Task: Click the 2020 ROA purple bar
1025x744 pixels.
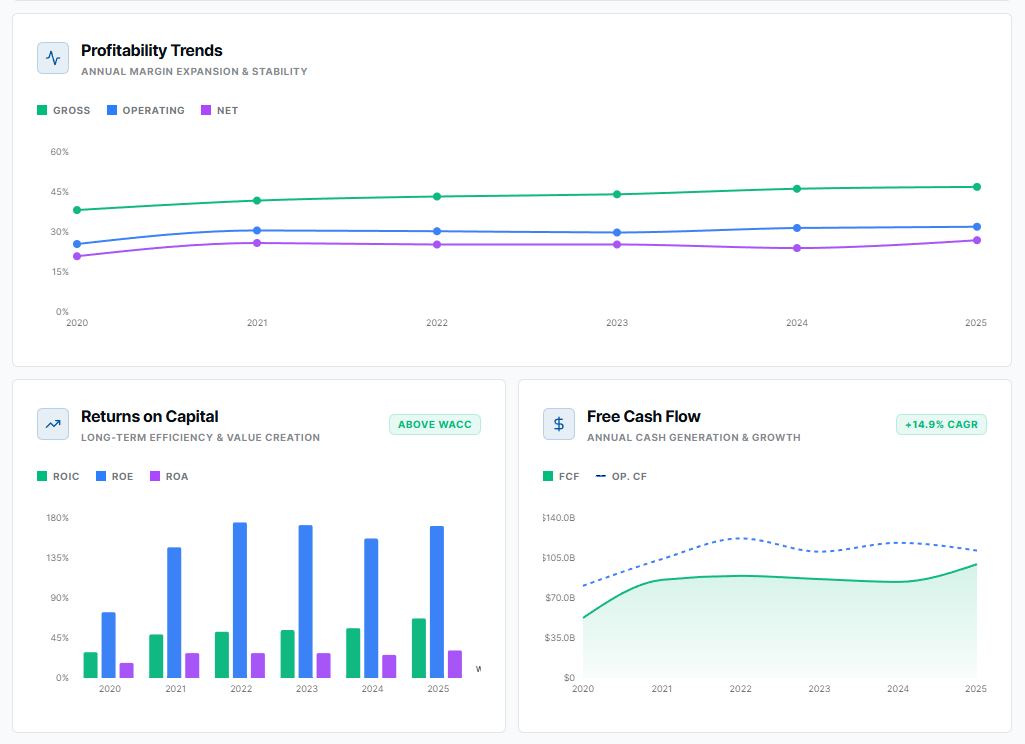Action: (127, 670)
